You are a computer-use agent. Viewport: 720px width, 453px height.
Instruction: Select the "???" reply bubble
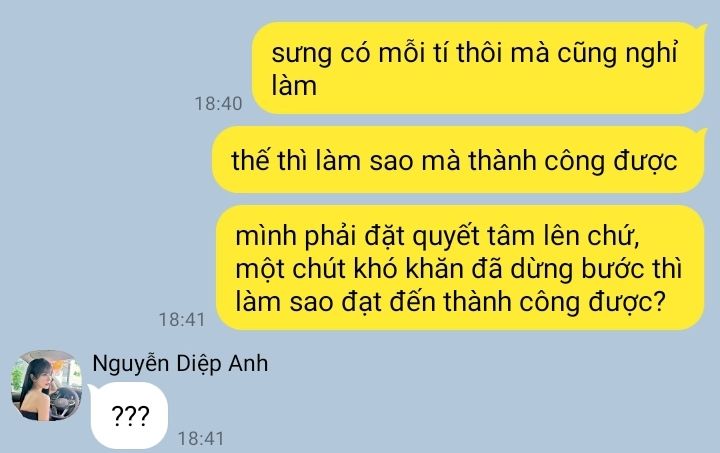pos(129,415)
